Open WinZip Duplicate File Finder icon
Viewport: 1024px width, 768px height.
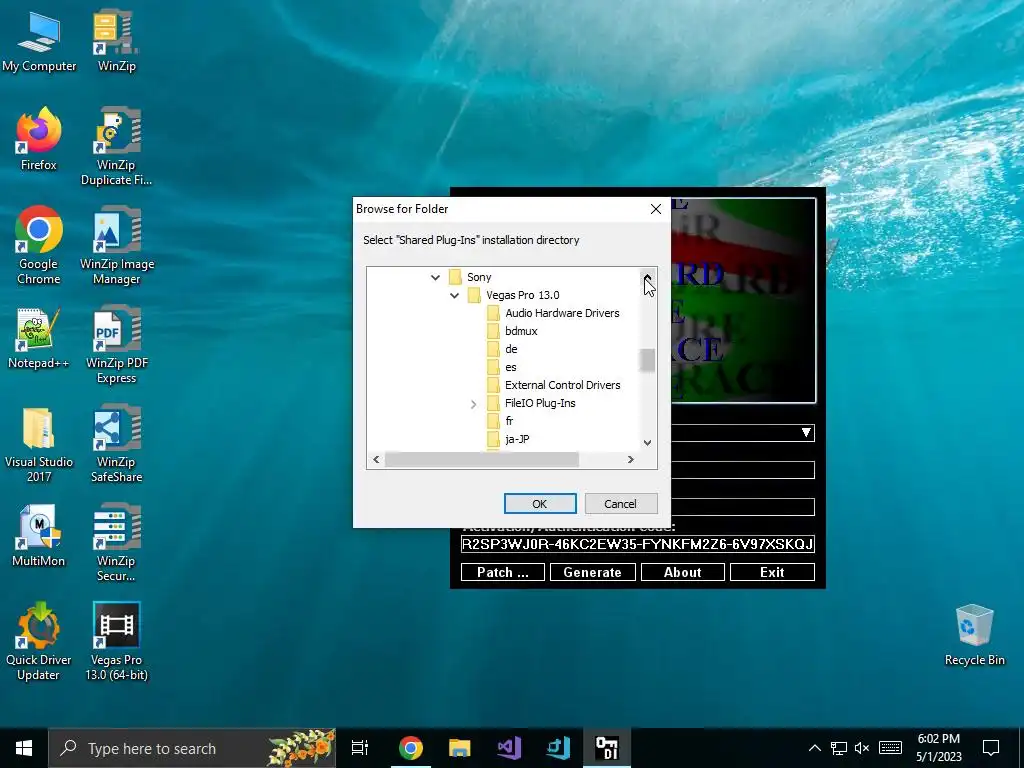click(x=116, y=146)
